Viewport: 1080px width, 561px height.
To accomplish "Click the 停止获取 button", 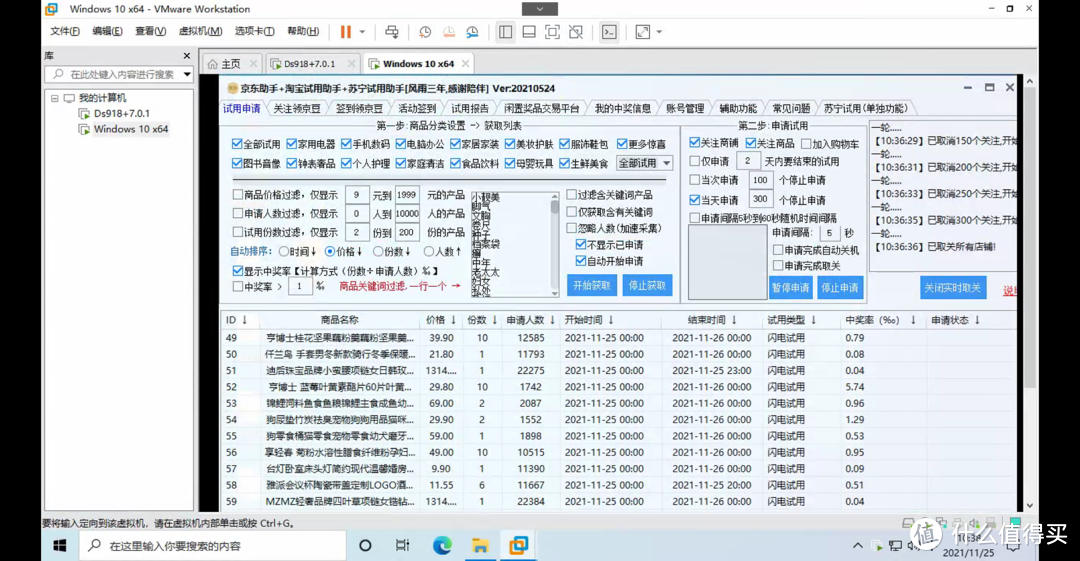I will pos(647,285).
